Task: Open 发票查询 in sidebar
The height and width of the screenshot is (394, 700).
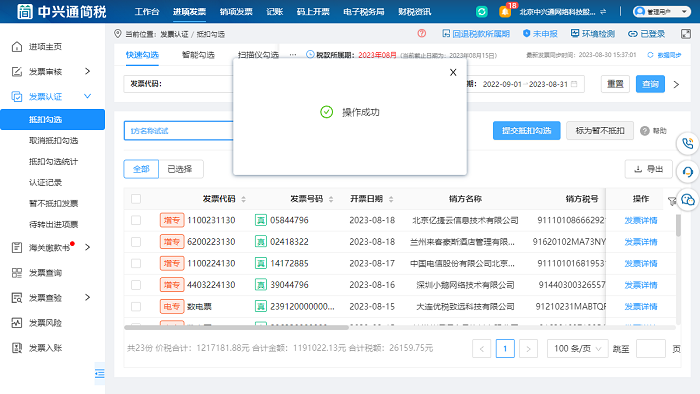Action: tap(45, 273)
